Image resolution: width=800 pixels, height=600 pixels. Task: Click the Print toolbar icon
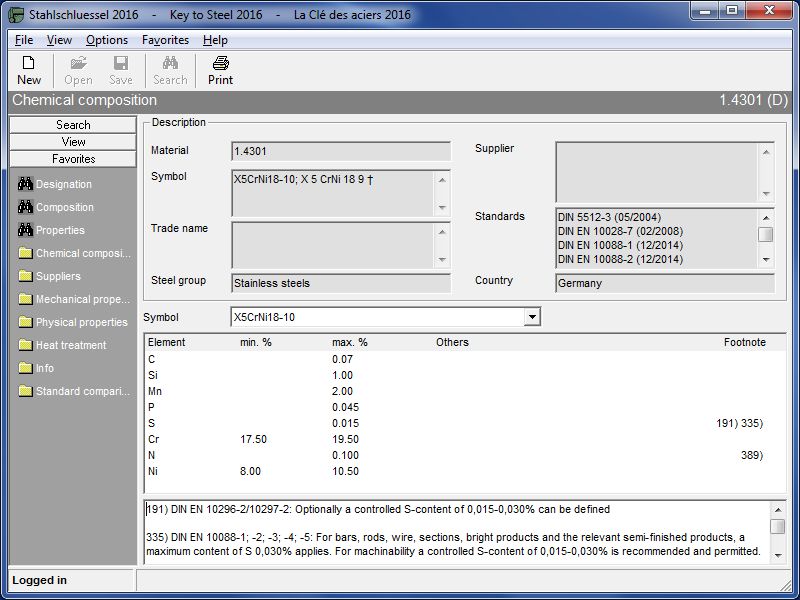coord(220,70)
